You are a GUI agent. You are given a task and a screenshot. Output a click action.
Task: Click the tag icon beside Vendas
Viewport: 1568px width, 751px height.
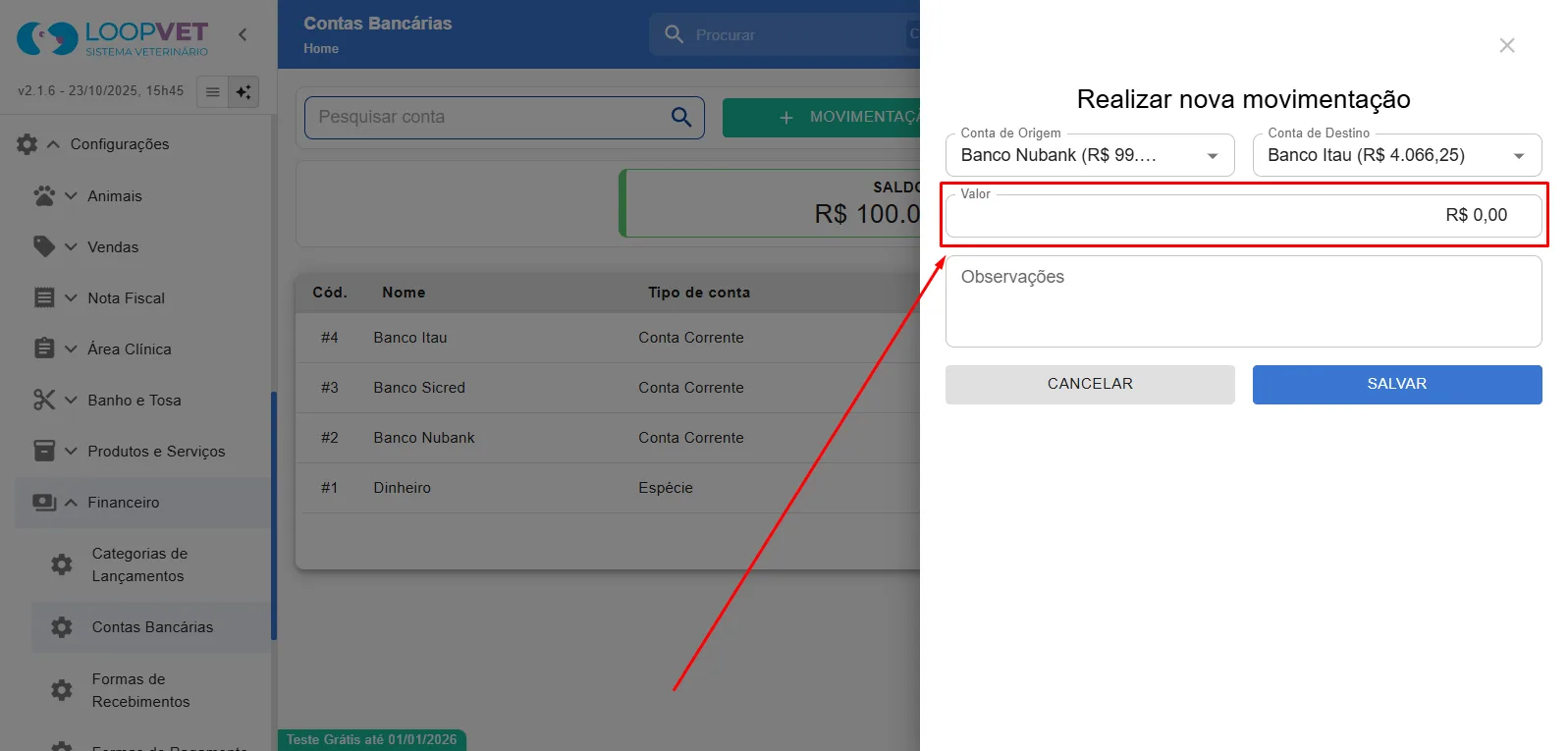click(44, 246)
